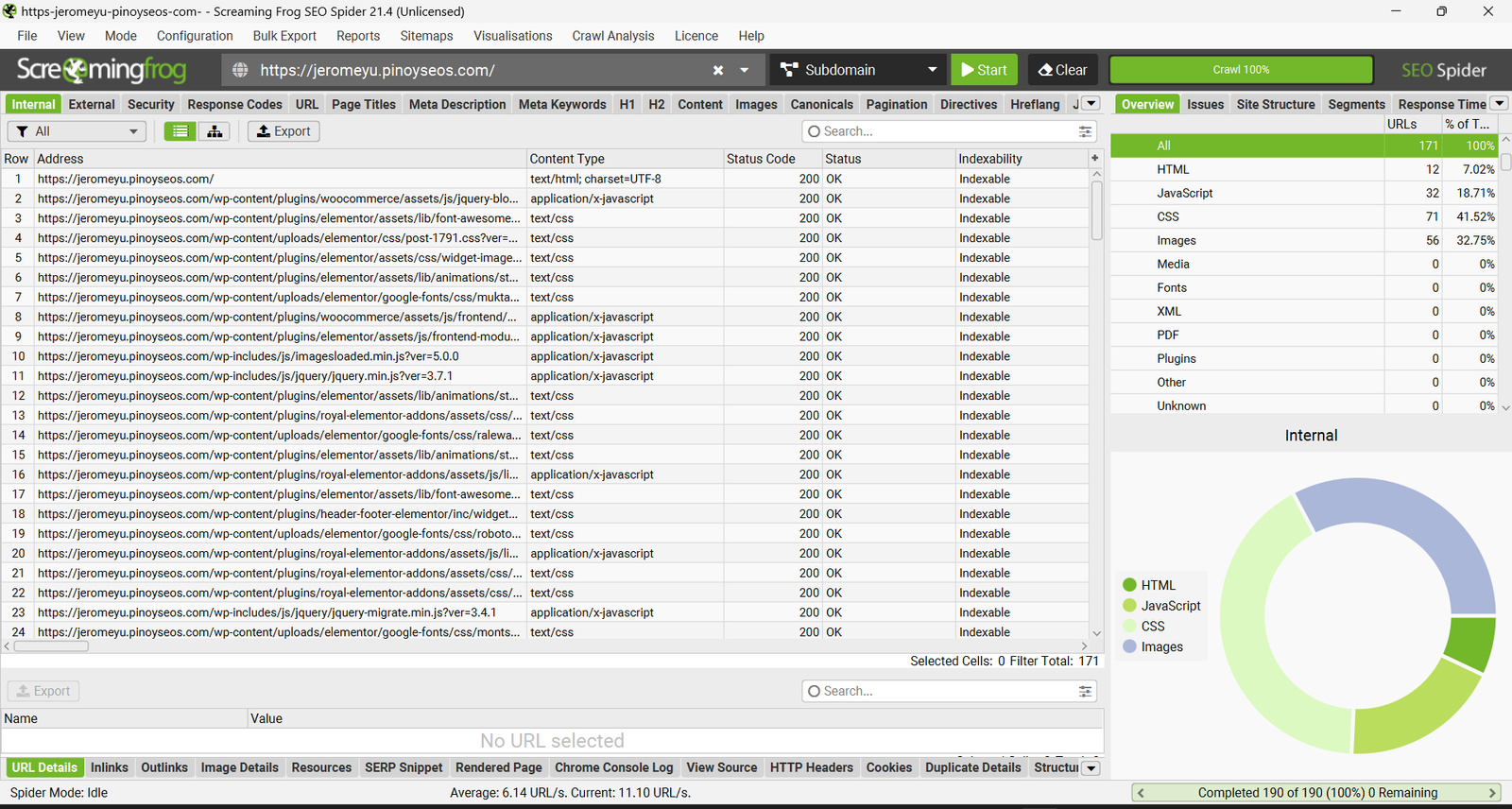Switch to tree view icon
The width and height of the screenshot is (1512, 809).
coord(215,131)
